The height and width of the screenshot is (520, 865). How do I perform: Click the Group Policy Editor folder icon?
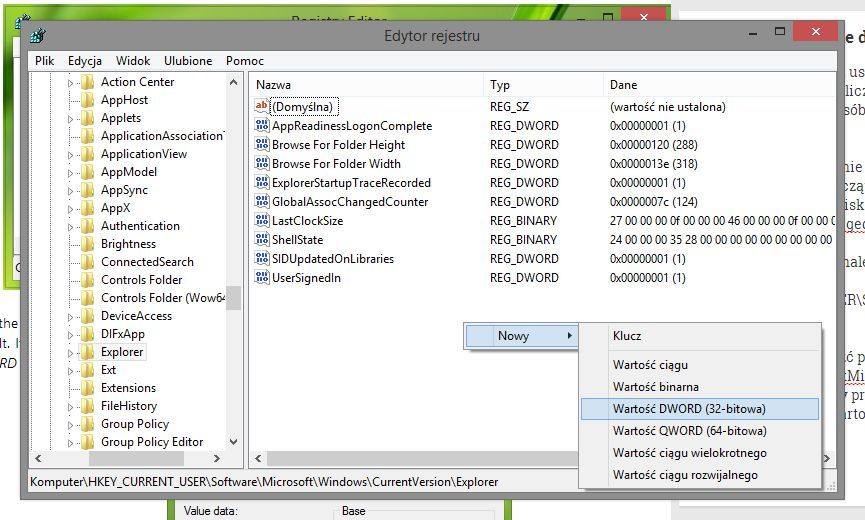click(87, 442)
